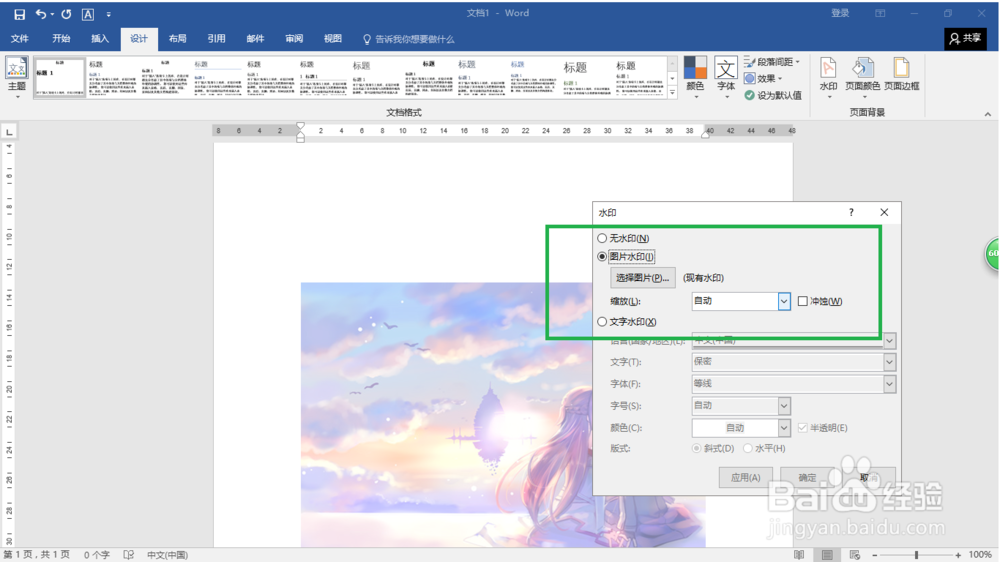Screen dimensions: 1000x562
Task: Click the zoom slider handle
Action: point(916,555)
